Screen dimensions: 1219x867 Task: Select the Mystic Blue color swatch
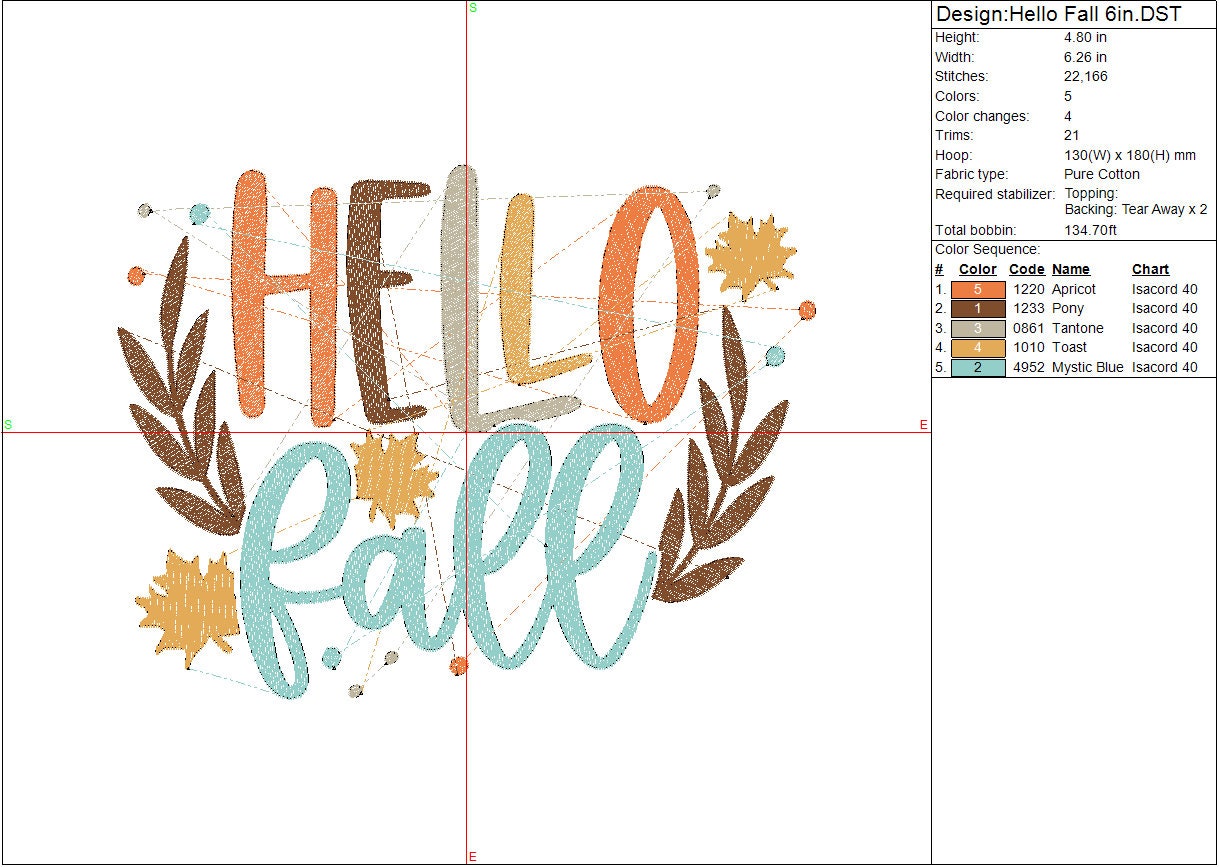pyautogui.click(x=977, y=367)
